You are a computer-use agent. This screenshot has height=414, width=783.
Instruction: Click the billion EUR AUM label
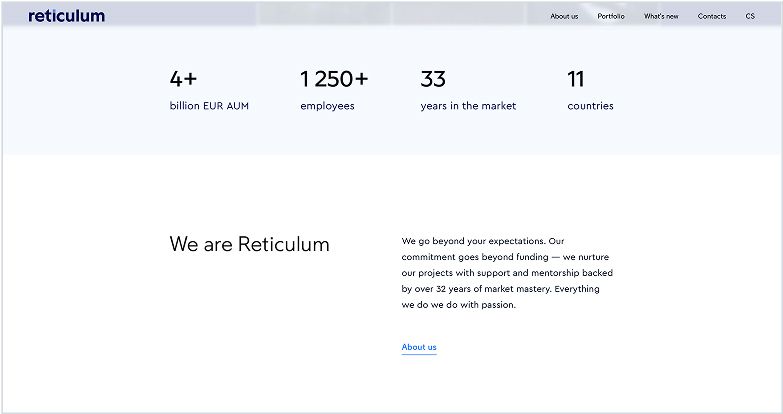tap(209, 106)
